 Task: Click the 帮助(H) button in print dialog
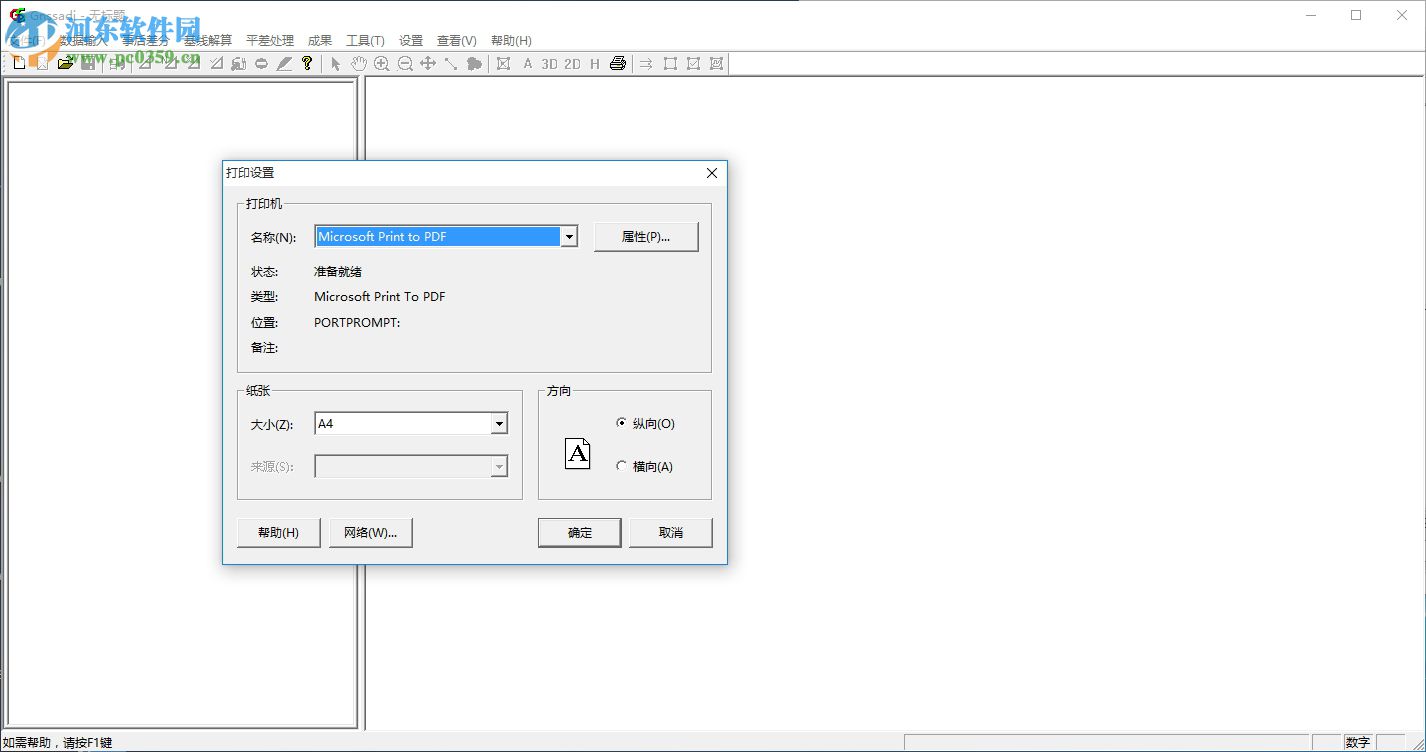[x=278, y=533]
